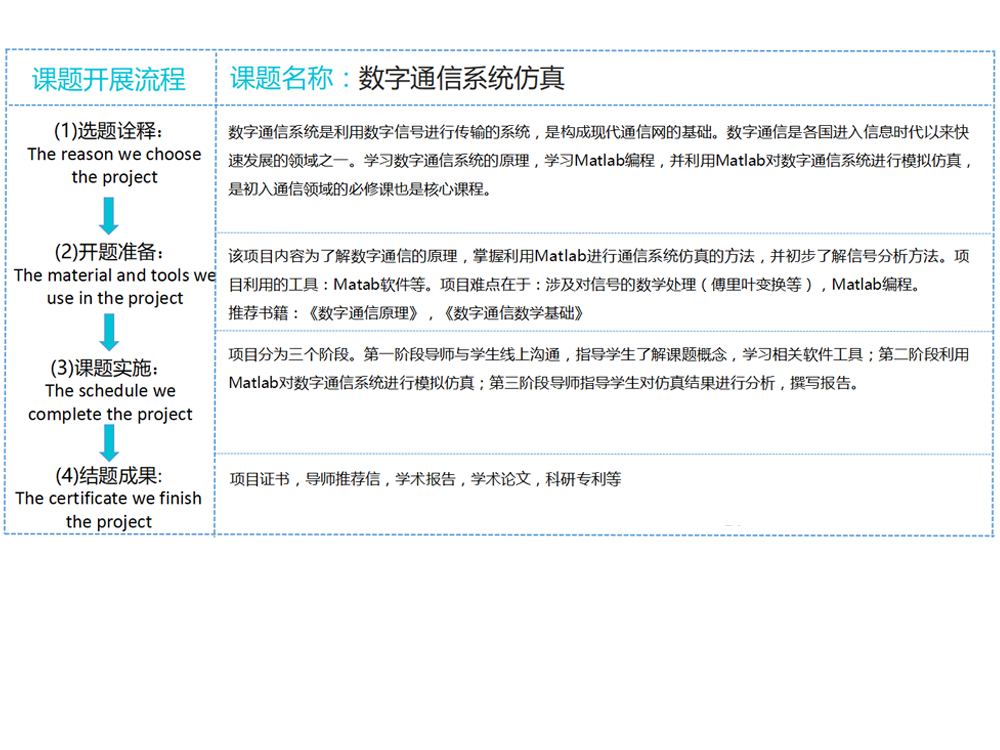
Task: Click the line beginning 是初入通信领域的必修课
Action: [360, 189]
